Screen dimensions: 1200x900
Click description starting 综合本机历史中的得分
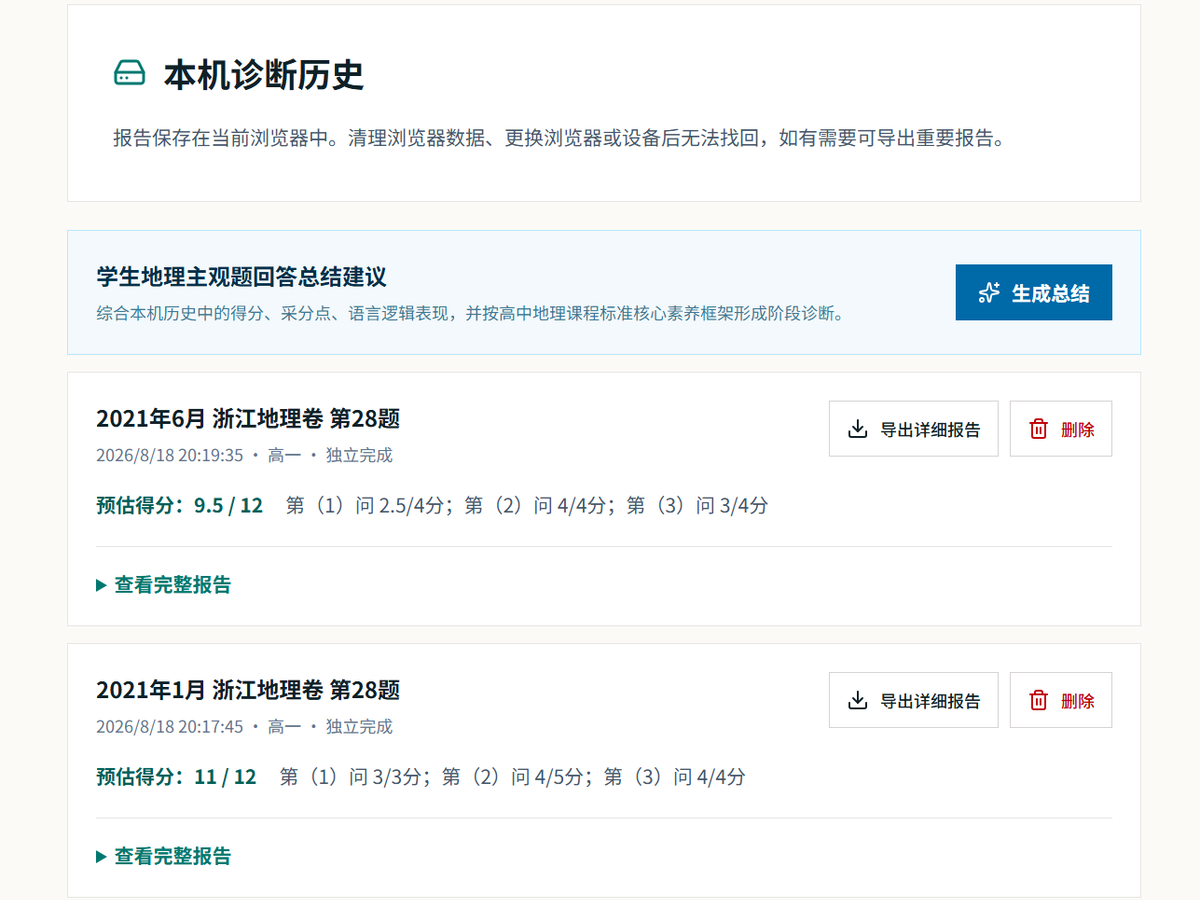click(x=470, y=313)
